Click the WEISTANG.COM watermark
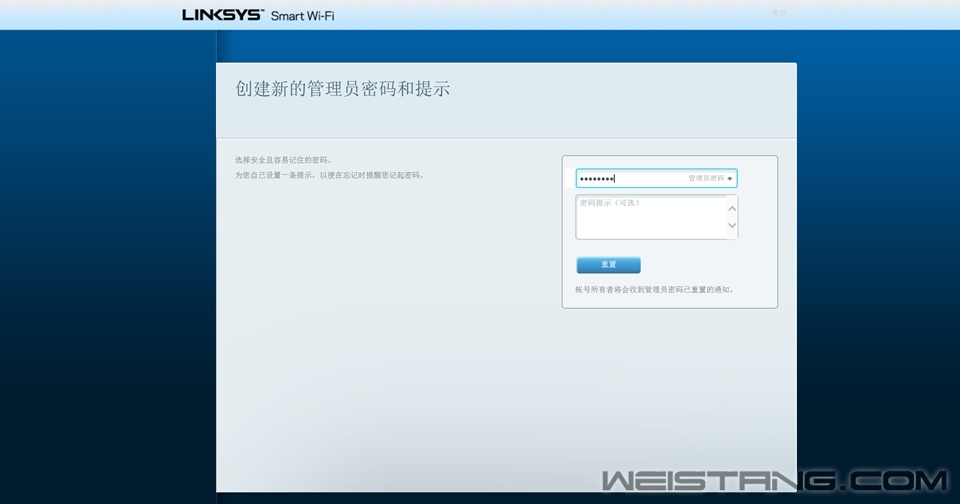The image size is (960, 504). [775, 481]
